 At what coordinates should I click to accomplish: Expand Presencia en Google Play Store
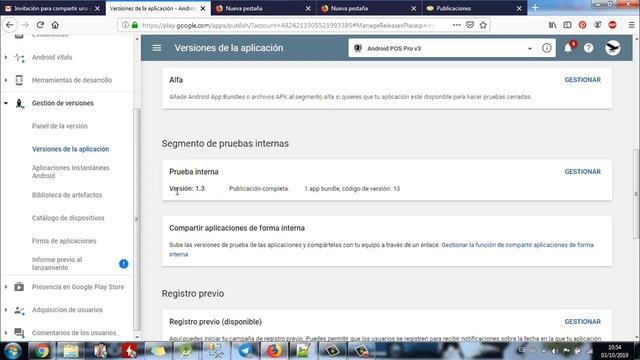[6, 287]
